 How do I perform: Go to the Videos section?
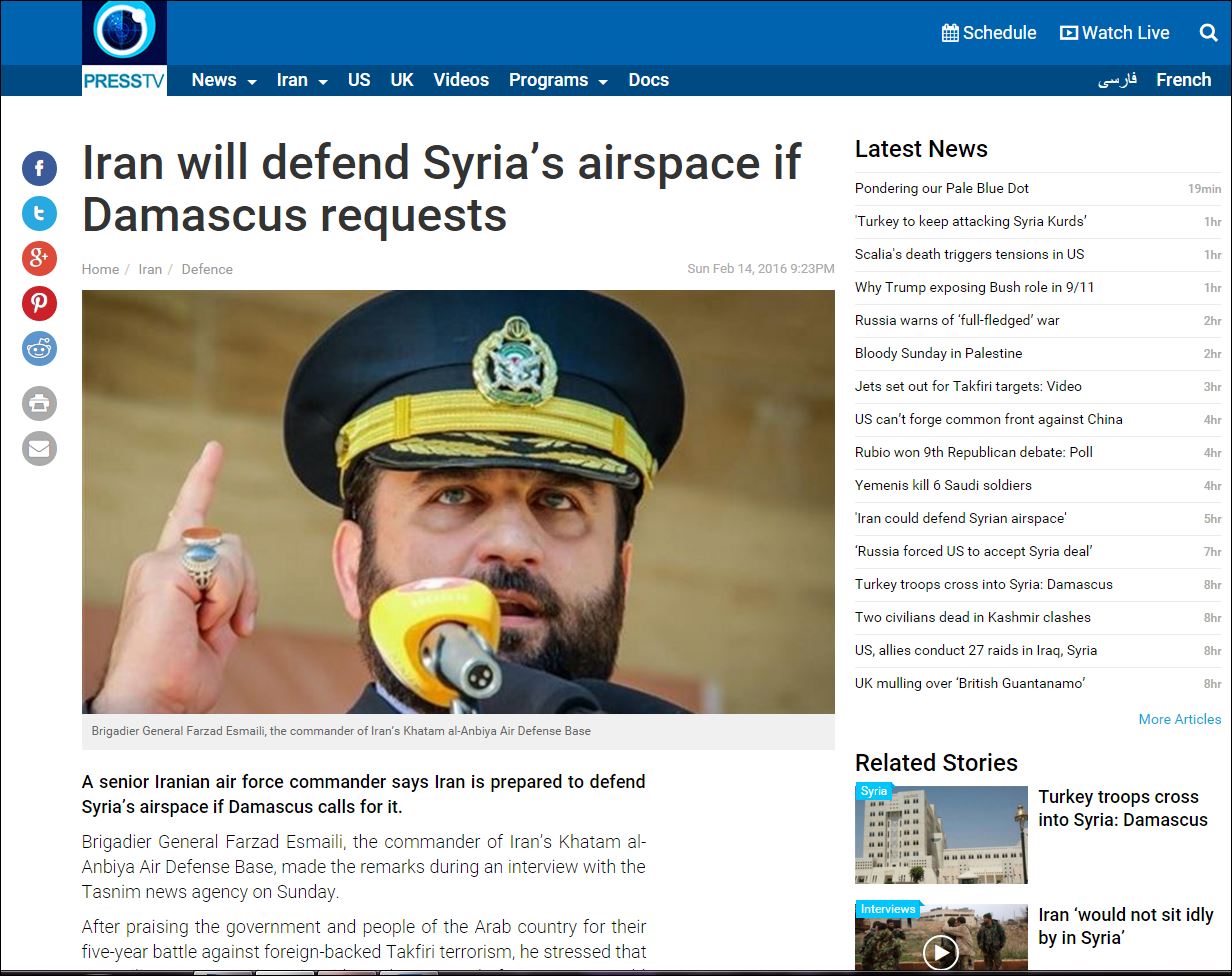pos(461,80)
